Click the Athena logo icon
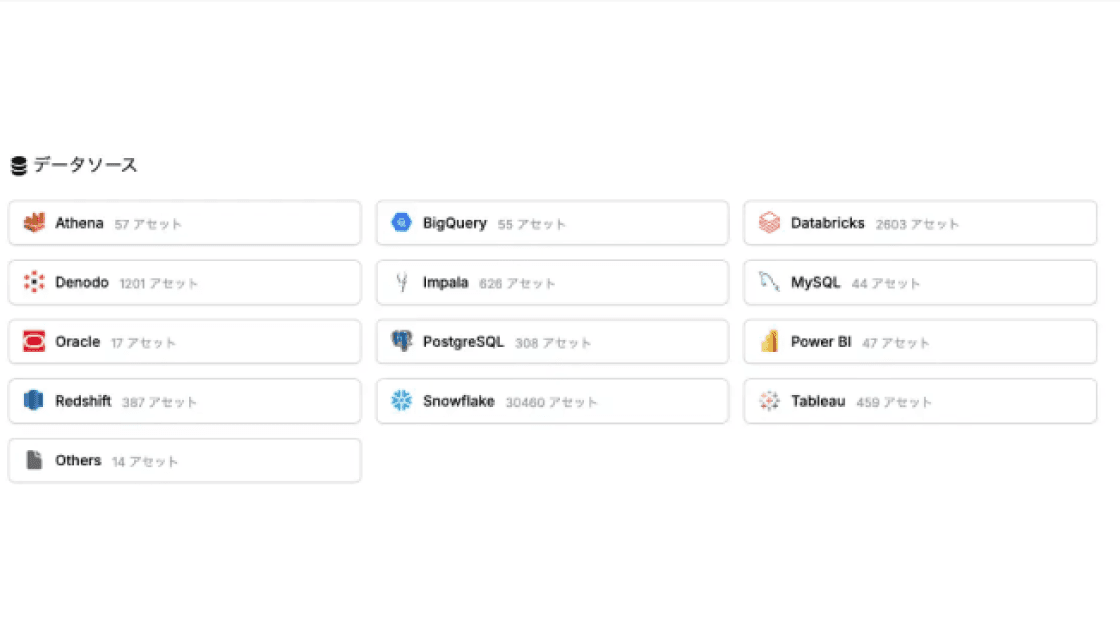 click(35, 223)
